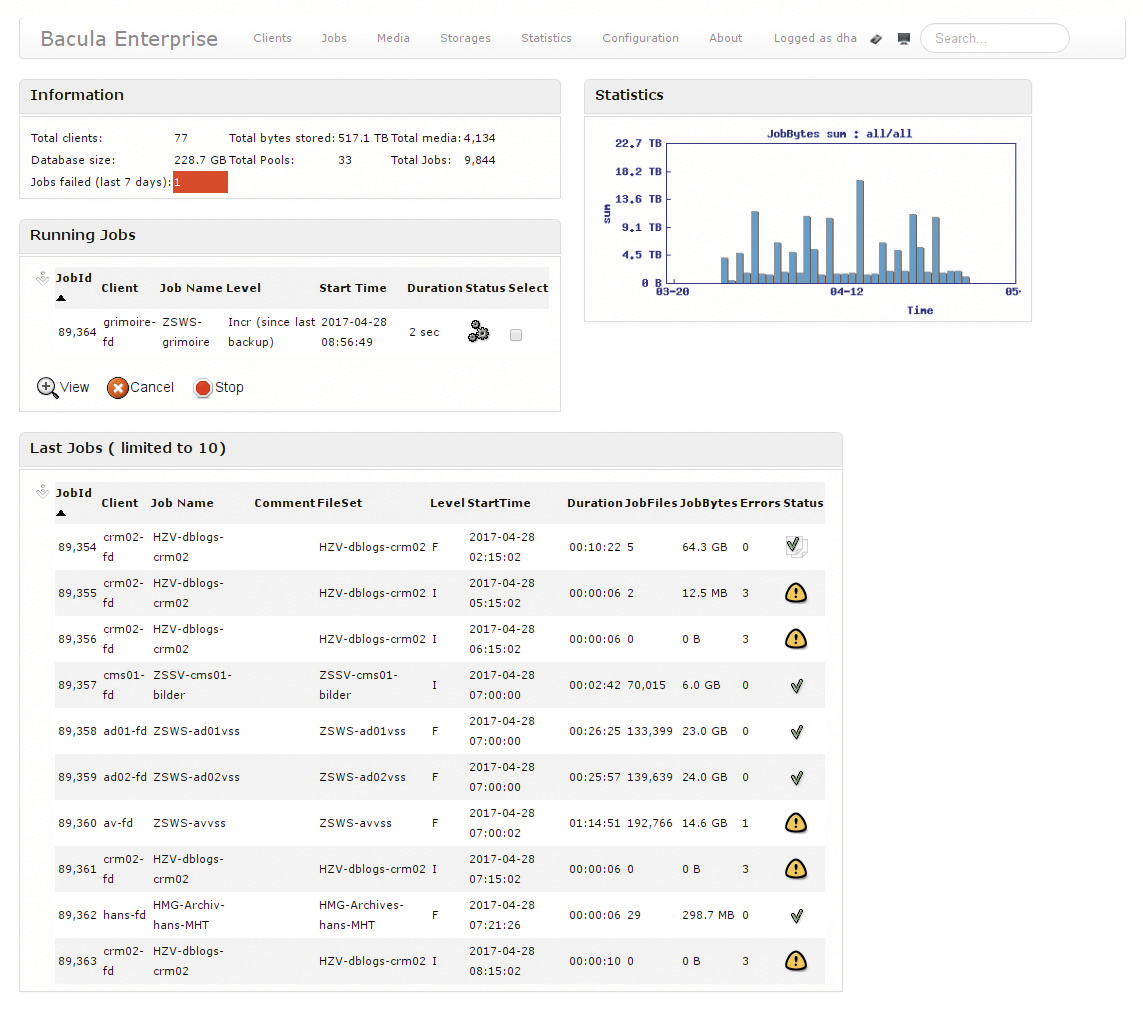Click the red failed jobs indicator bar
1143x1013 pixels.
[200, 182]
